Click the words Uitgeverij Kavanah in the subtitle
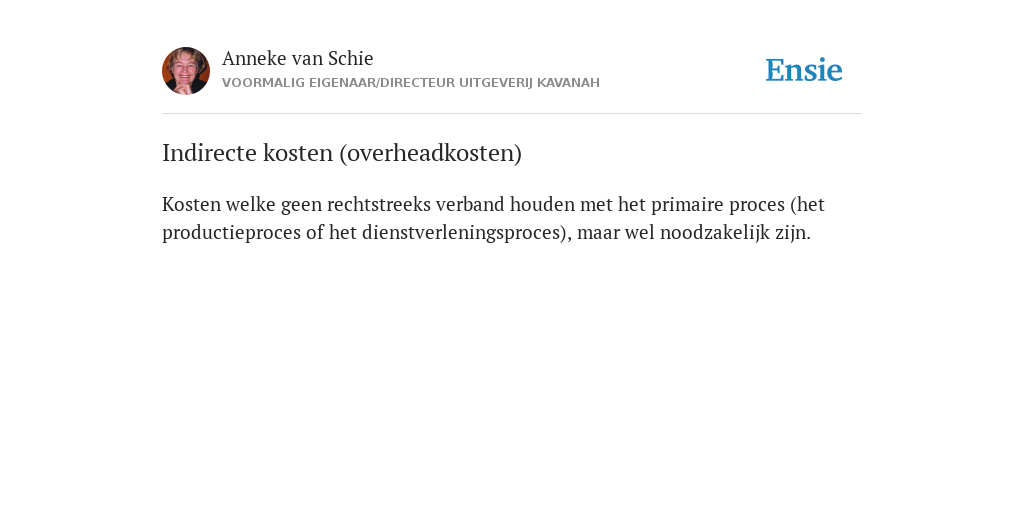Viewport: 1024px width, 512px height. [529, 83]
